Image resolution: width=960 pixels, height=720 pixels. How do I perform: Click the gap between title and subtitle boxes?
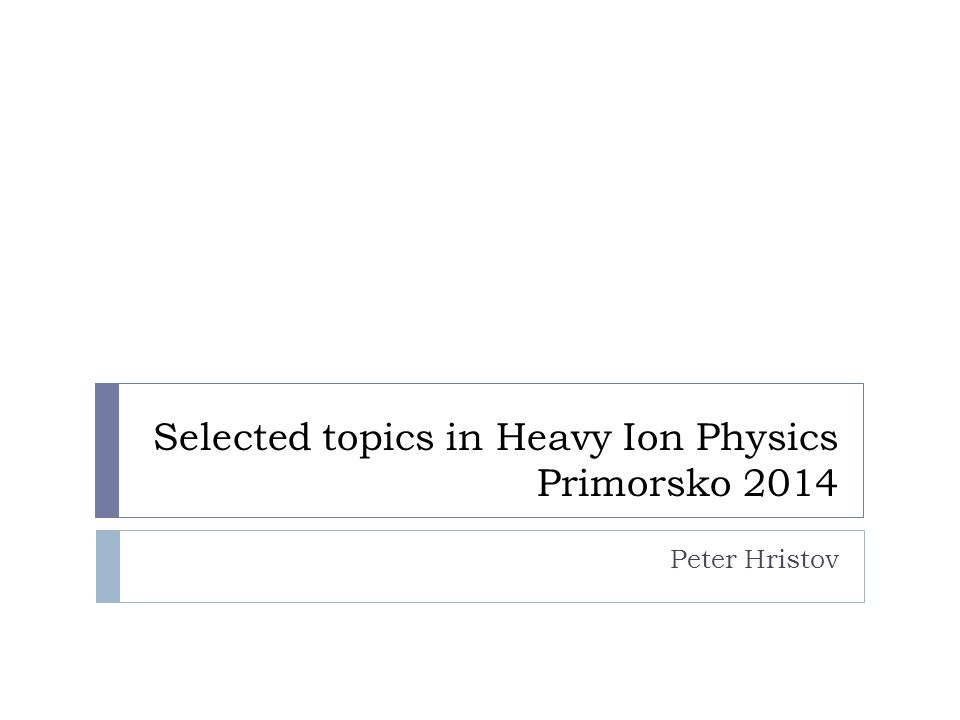coord(480,524)
